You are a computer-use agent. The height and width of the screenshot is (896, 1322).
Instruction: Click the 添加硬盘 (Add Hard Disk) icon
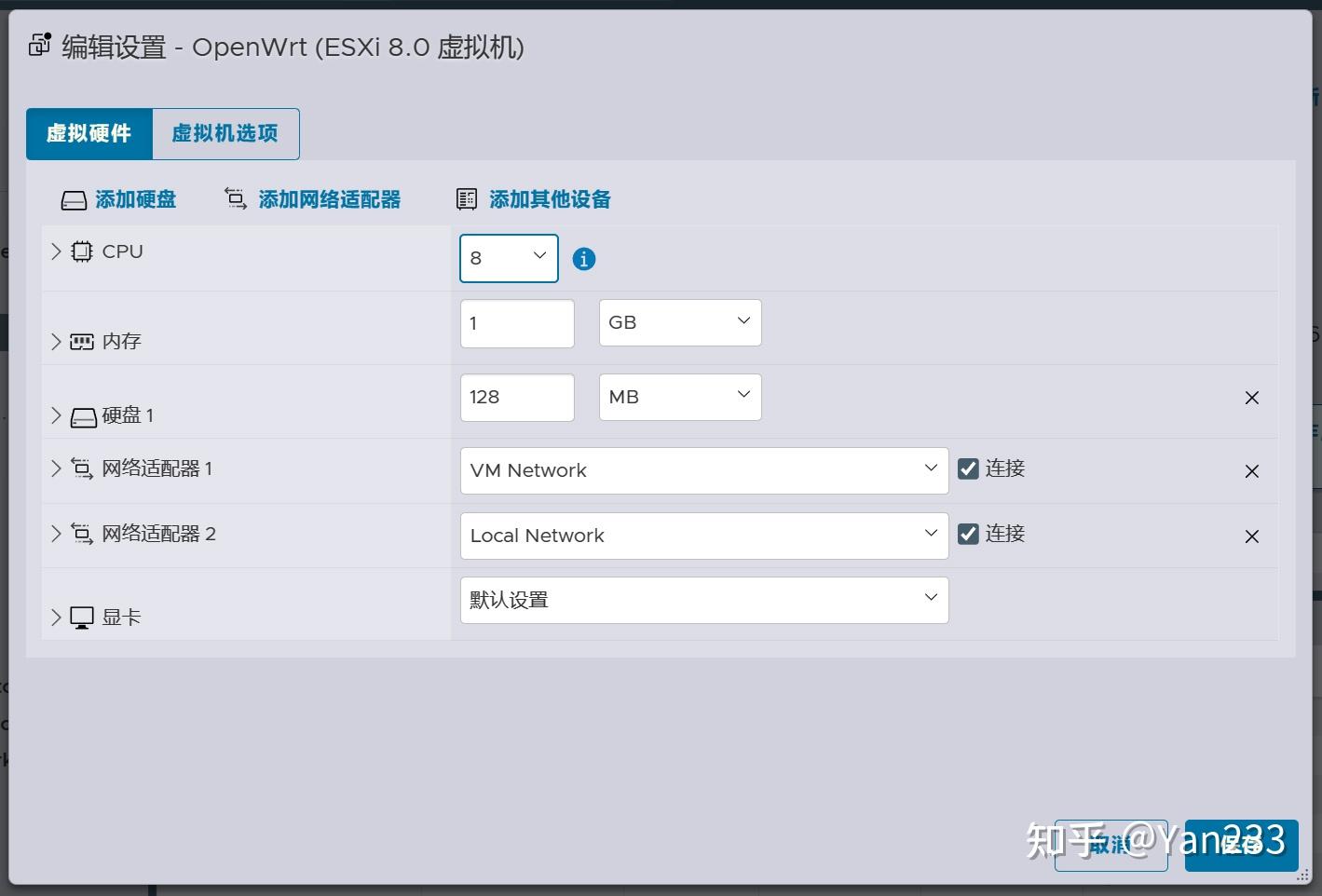coord(74,198)
